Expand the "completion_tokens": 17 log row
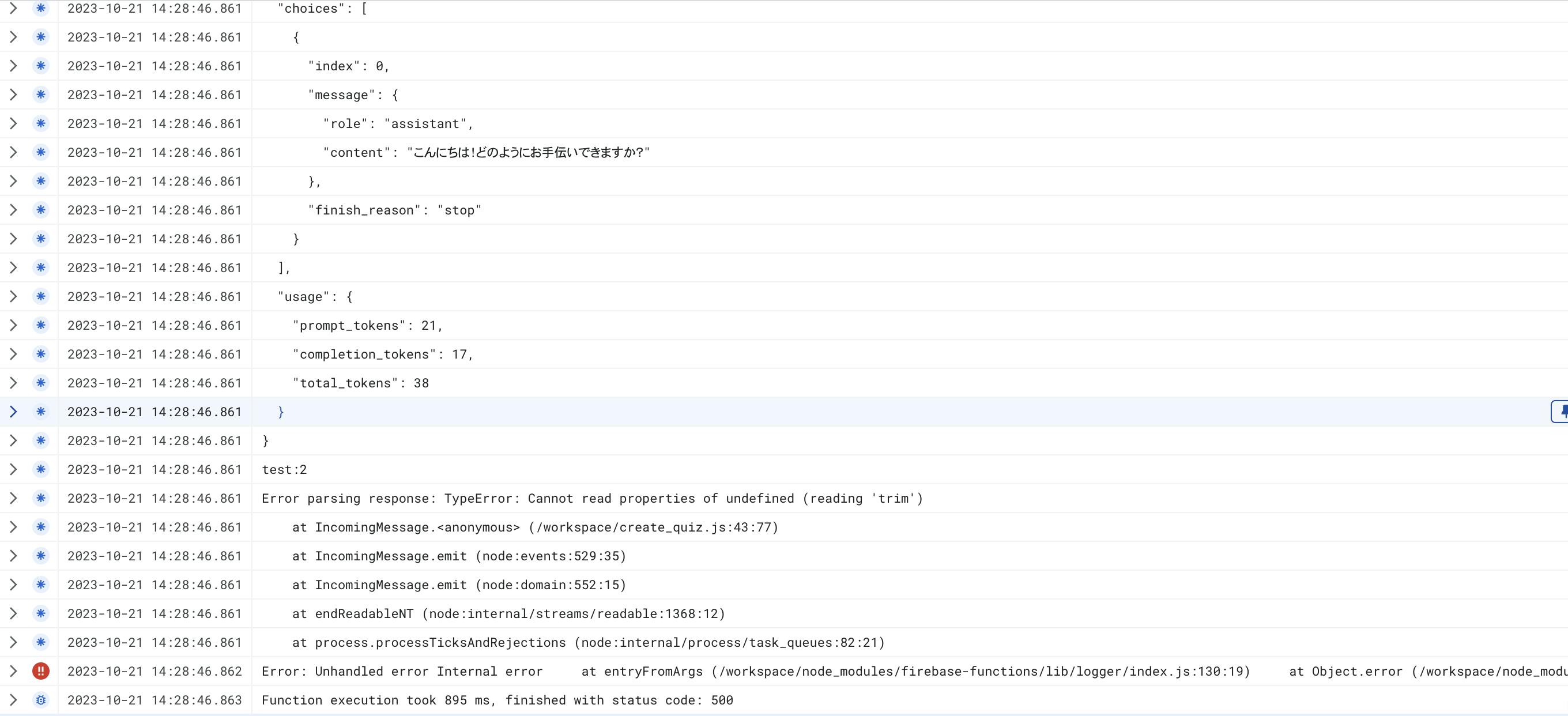The height and width of the screenshot is (716, 1568). [13, 355]
